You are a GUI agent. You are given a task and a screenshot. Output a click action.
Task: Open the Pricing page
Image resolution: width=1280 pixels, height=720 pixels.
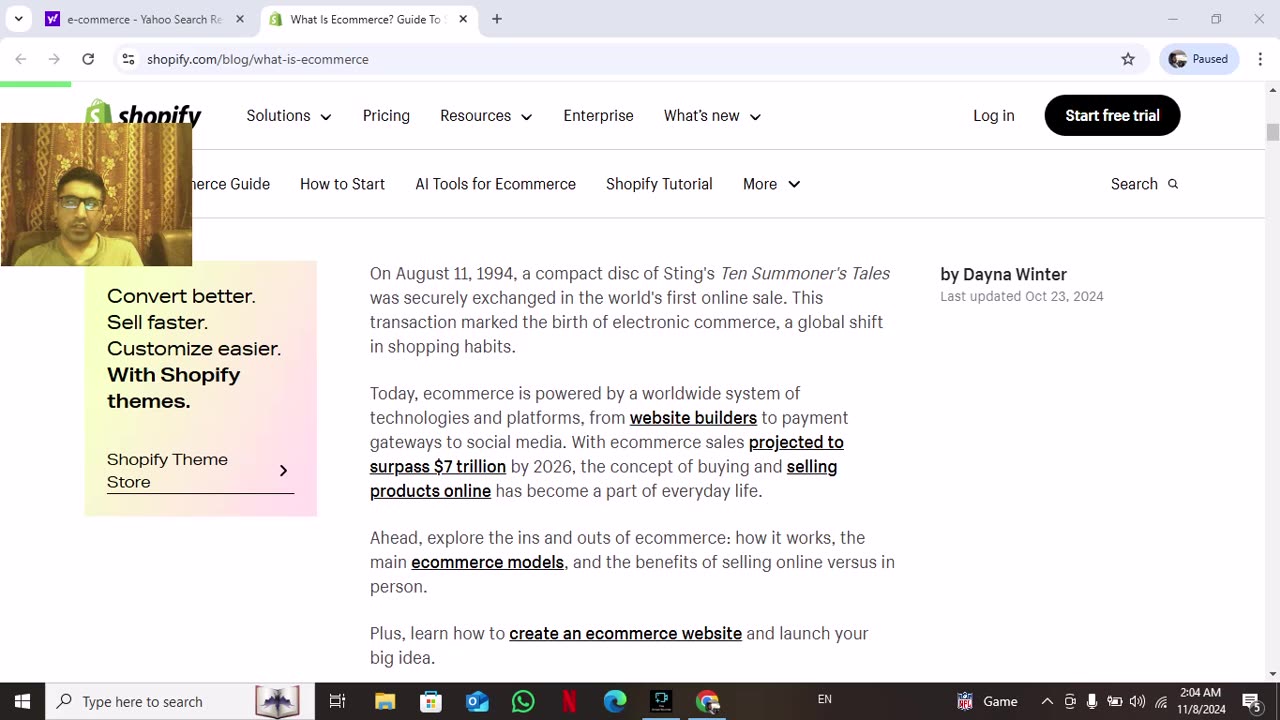click(x=386, y=116)
